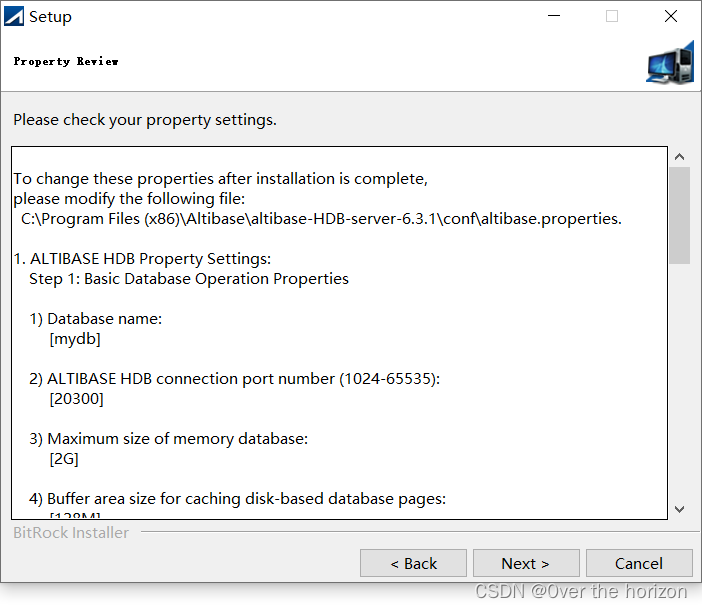The image size is (702, 608).
Task: Click the vertical scrollbar thumb
Action: click(x=680, y=215)
